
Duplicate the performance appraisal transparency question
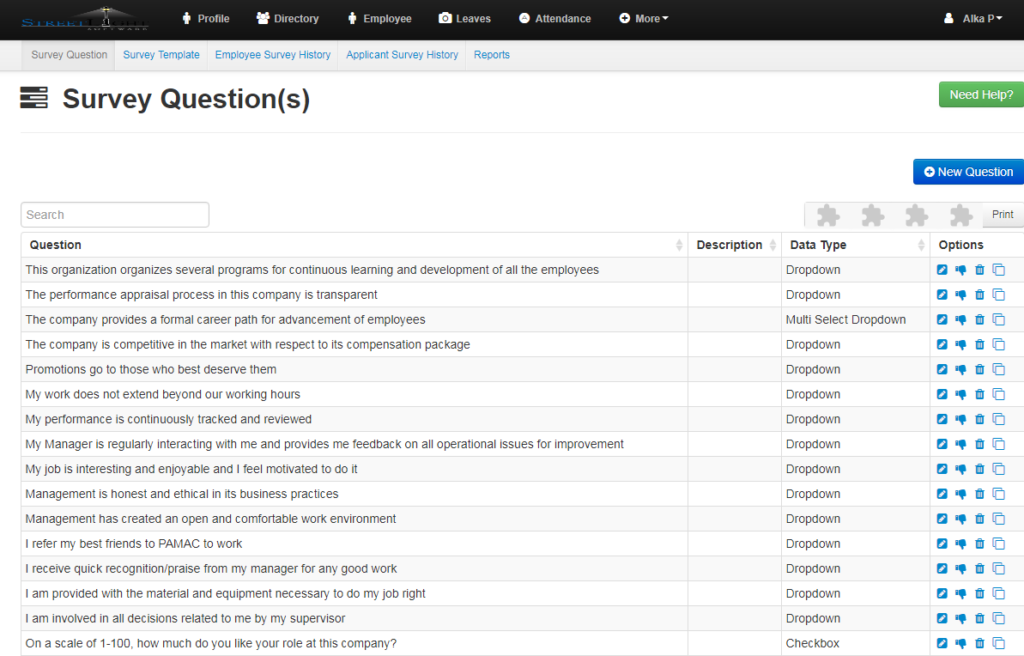(999, 294)
